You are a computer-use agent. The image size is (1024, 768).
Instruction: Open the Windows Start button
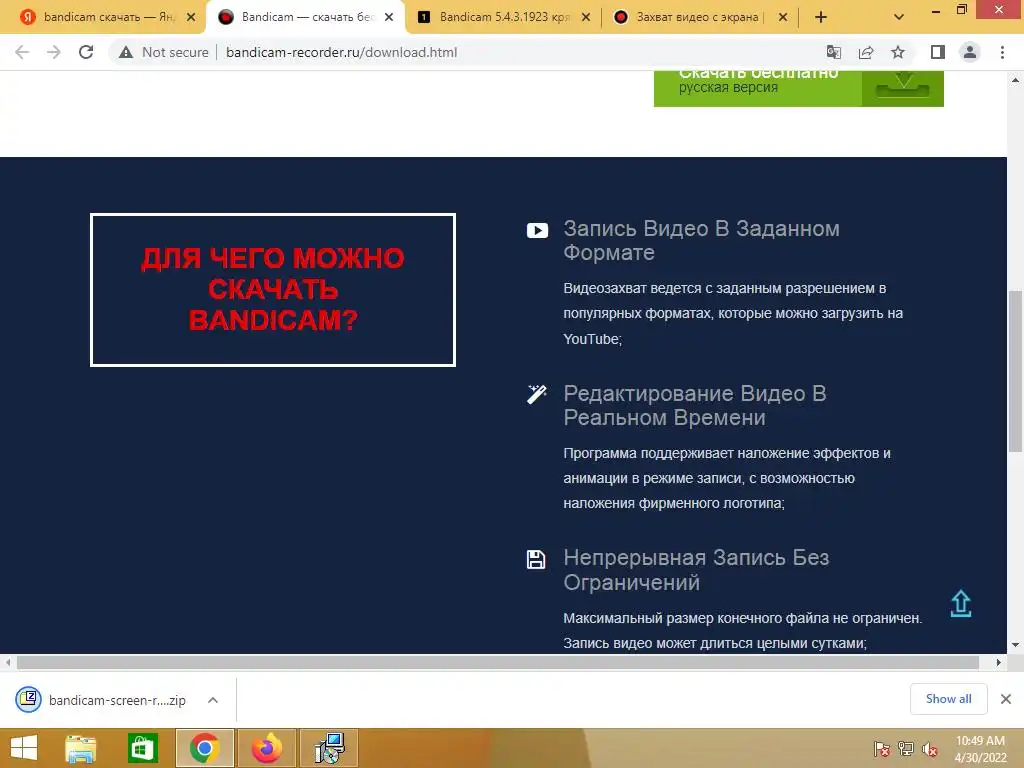[24, 748]
